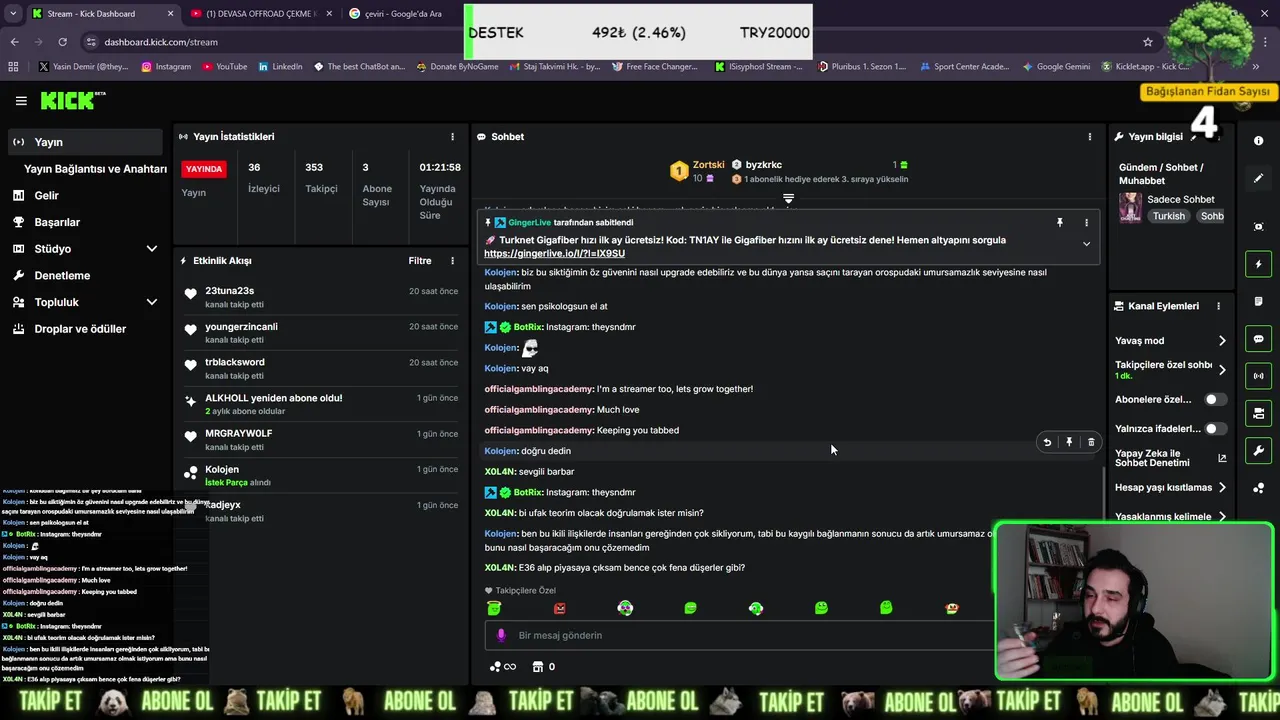This screenshot has width=1280, height=720.
Task: Expand the pinned message chevron
Action: coord(1086,244)
